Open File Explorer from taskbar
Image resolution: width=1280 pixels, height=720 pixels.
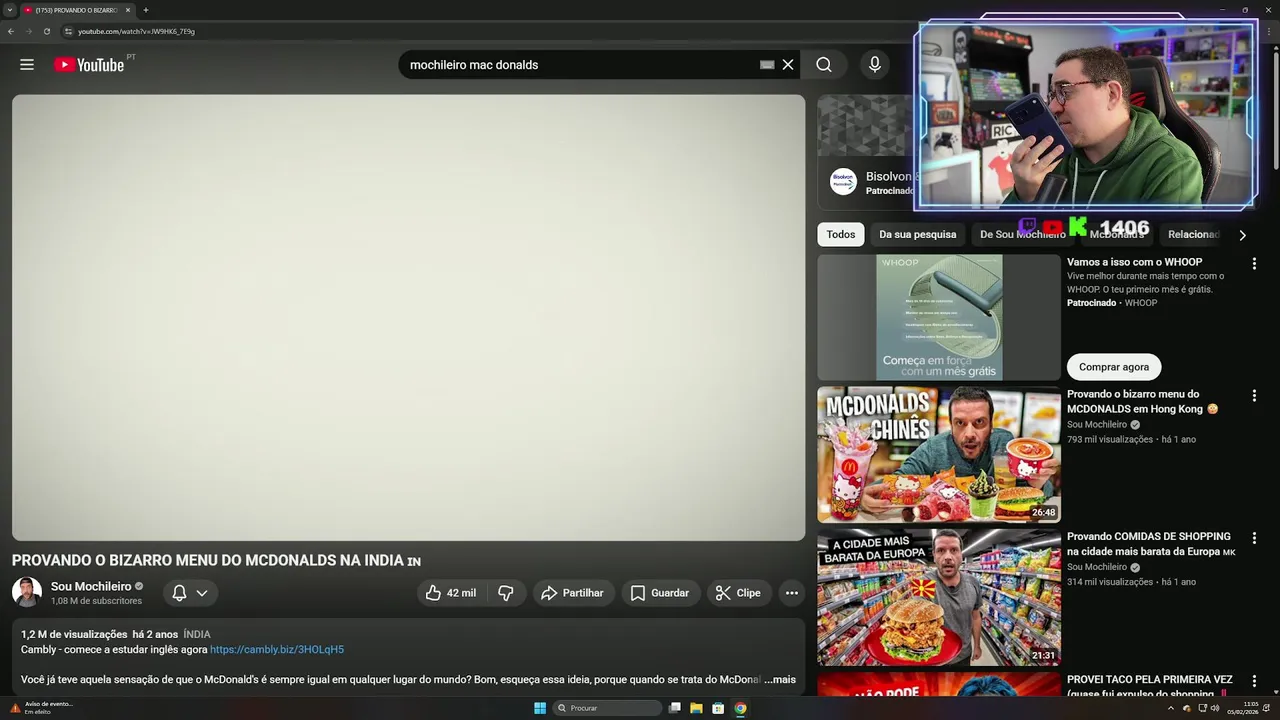(x=696, y=708)
